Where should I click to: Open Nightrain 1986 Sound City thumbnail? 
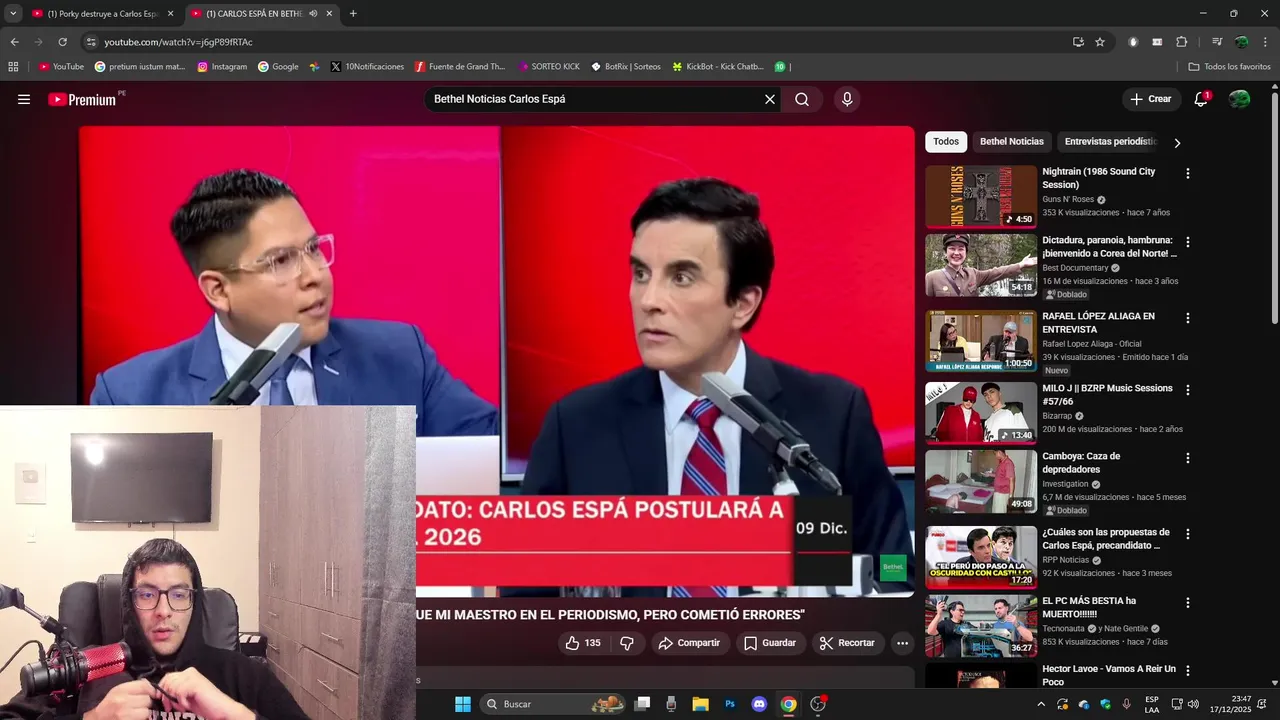[980, 197]
